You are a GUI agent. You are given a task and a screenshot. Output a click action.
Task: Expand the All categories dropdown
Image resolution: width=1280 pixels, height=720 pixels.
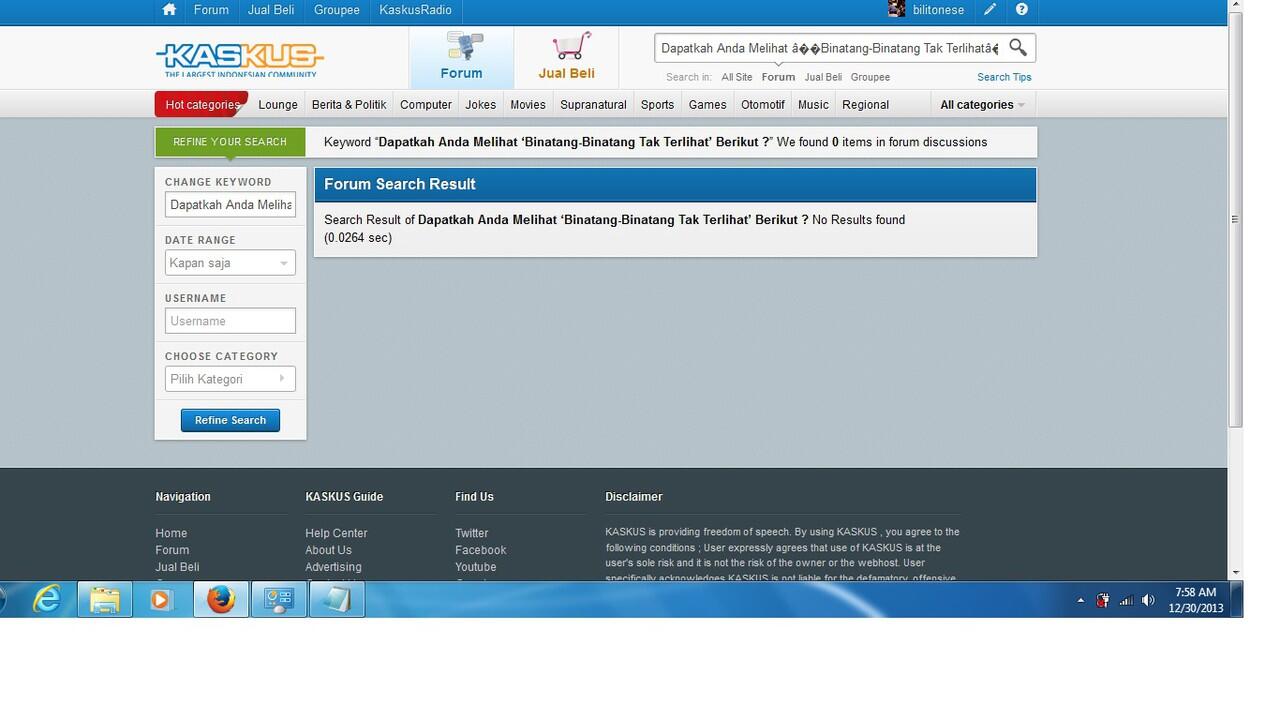pos(982,105)
